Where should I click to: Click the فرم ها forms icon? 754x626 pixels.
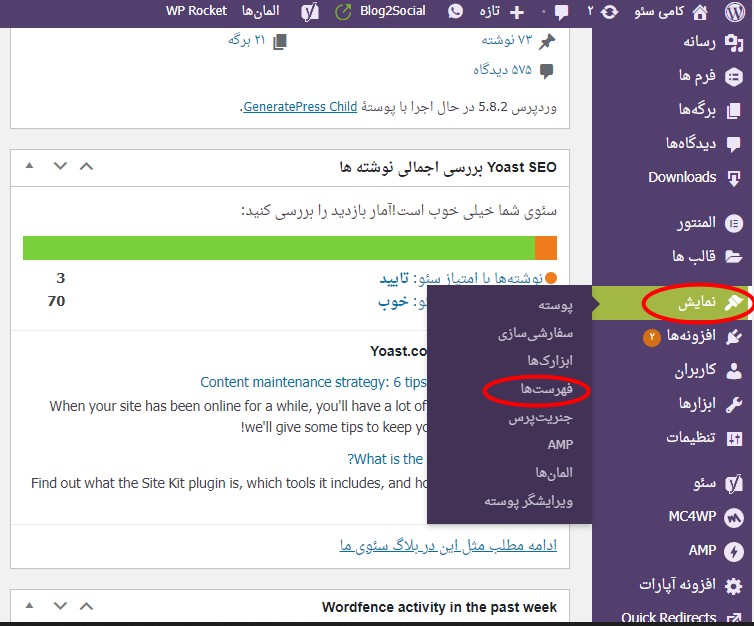pos(734,77)
